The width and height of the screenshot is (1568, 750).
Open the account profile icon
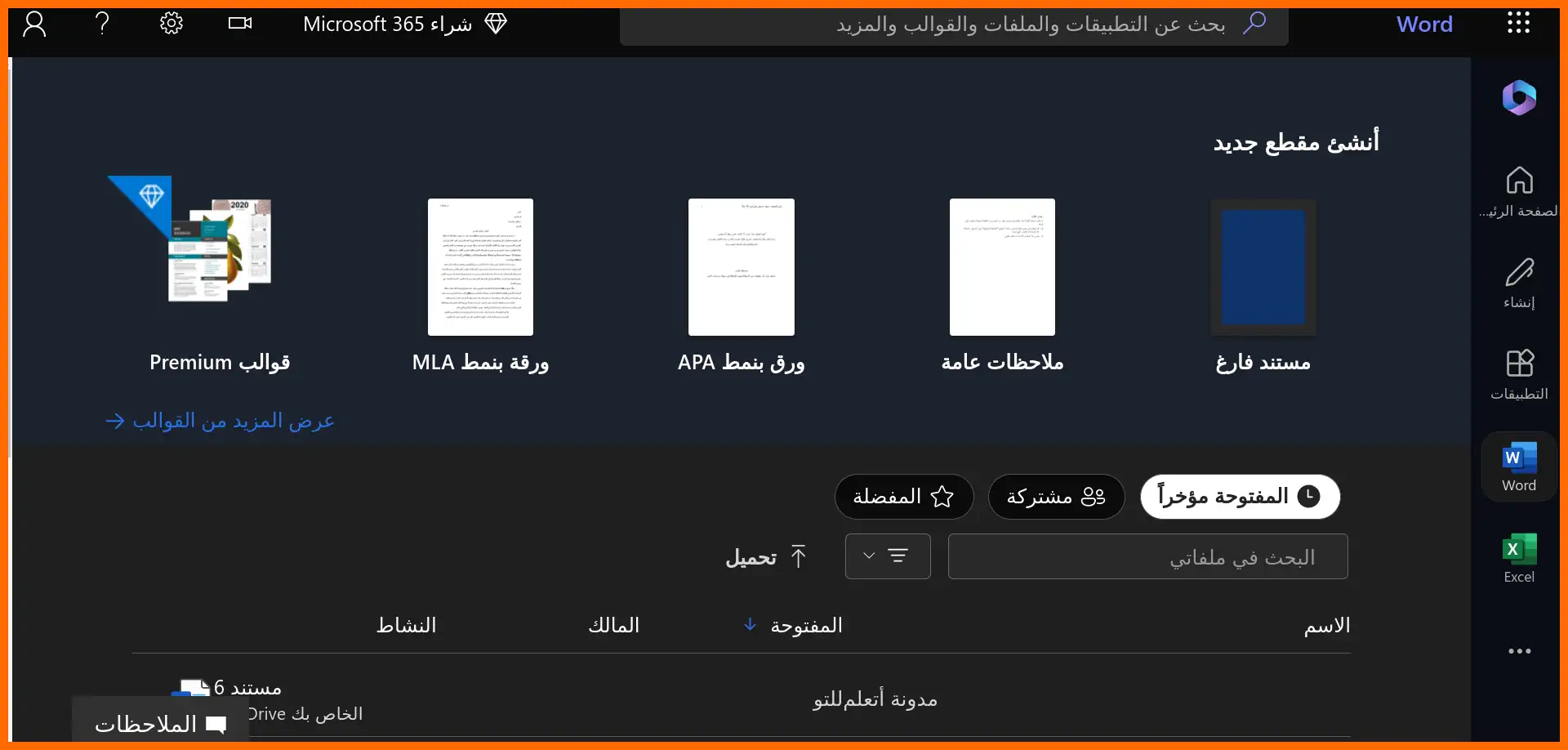coord(34,25)
